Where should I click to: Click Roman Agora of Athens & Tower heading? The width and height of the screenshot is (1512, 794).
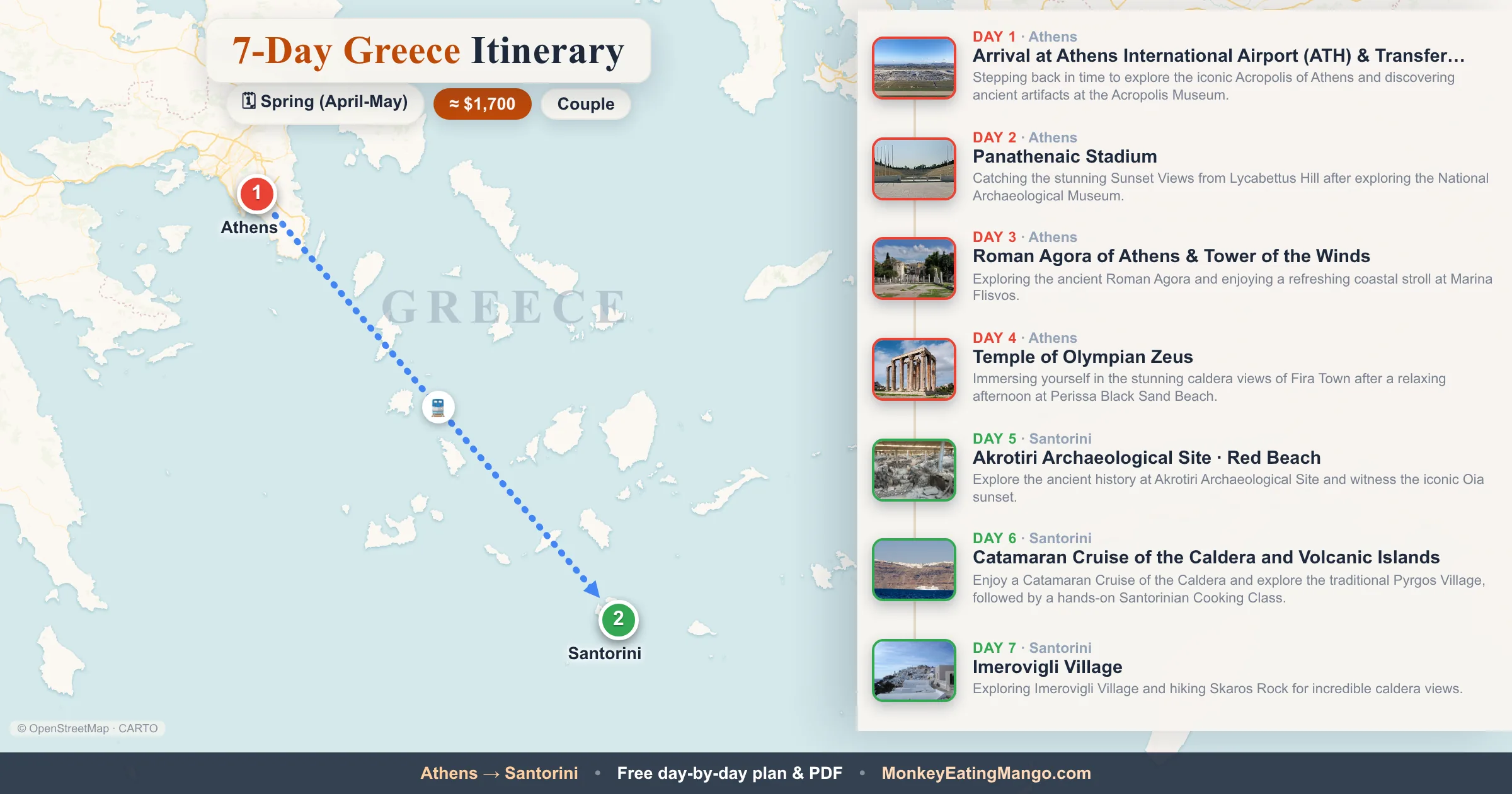point(1171,256)
